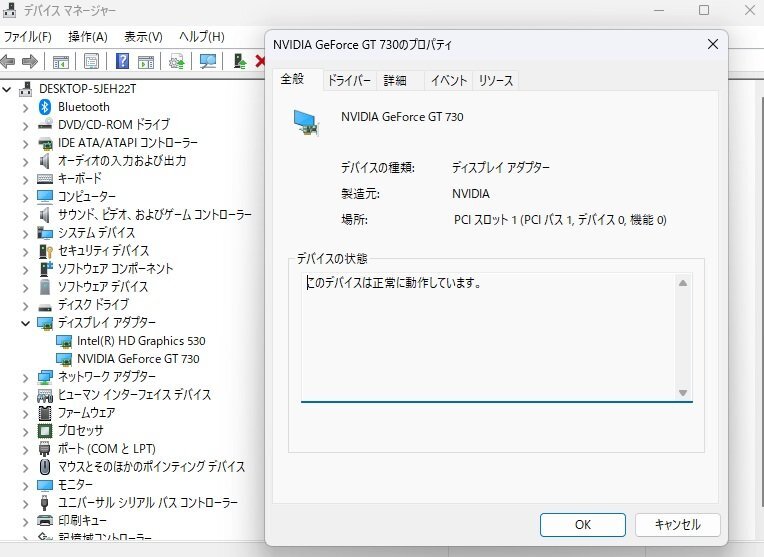This screenshot has width=764, height=557.
Task: Select the ネットワーク アダプター tree row
Action: [107, 377]
